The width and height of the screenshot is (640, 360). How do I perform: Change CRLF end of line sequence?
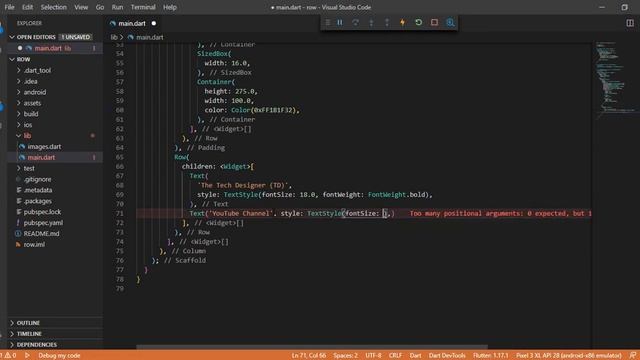click(x=395, y=356)
